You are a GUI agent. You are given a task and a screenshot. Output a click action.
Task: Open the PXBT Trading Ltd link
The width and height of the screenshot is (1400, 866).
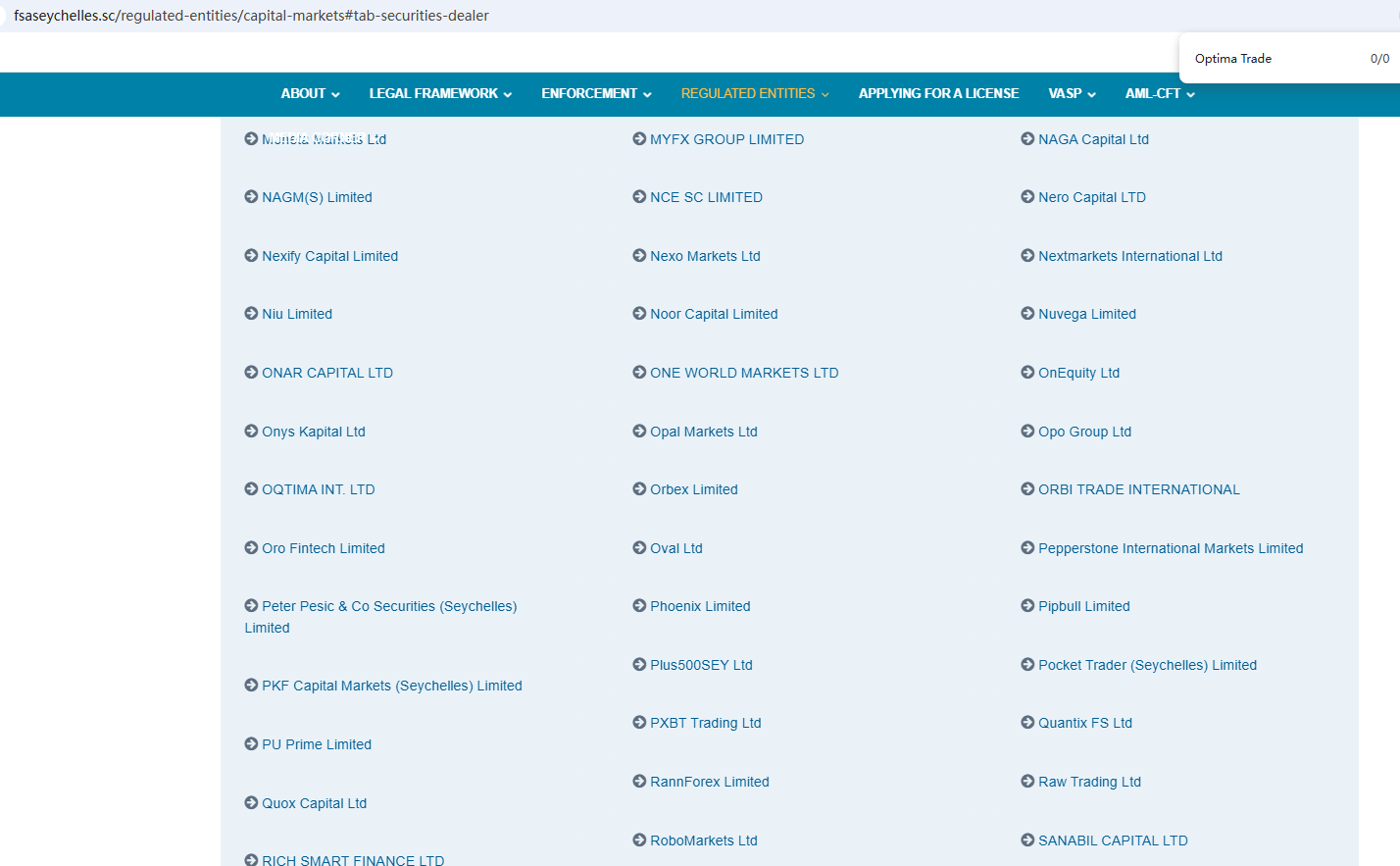coord(706,723)
